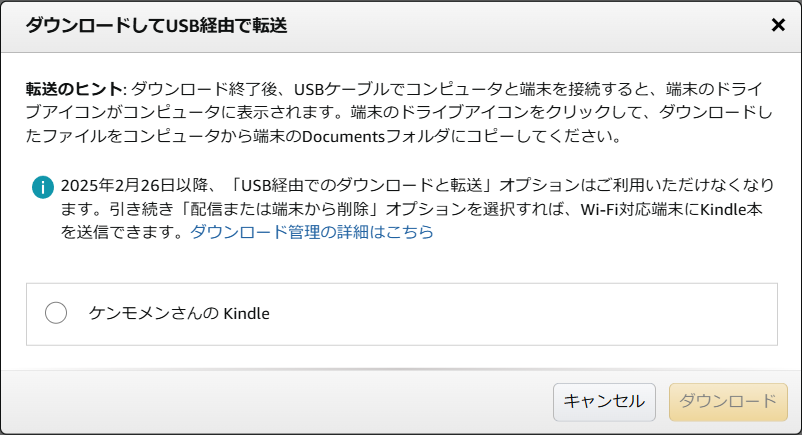Screen dimensions: 802x435
Task: Click the Kindle本 text in the notice
Action: [731, 208]
